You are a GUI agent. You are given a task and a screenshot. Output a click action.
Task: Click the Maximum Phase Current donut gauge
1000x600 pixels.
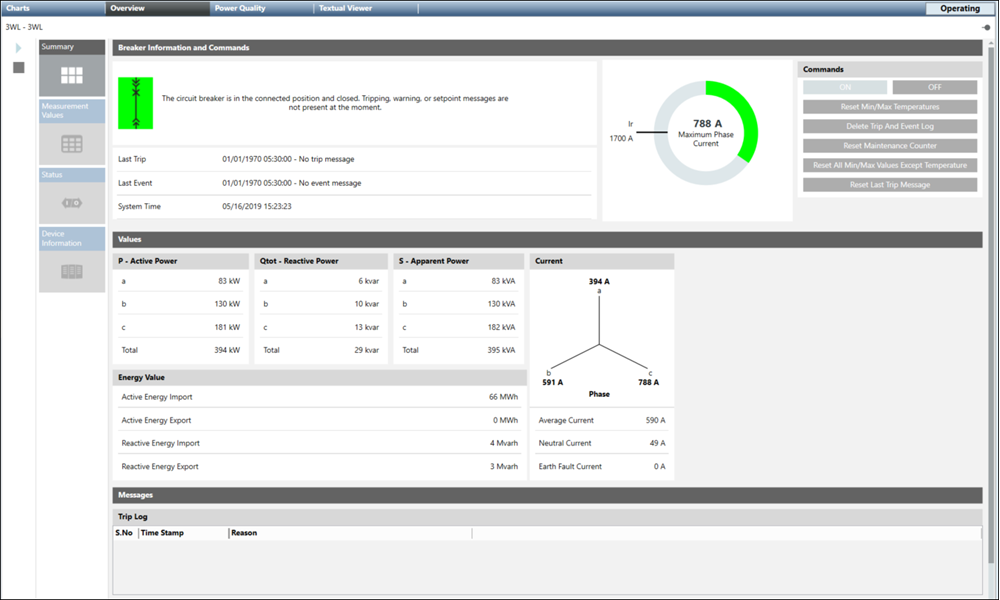click(699, 132)
